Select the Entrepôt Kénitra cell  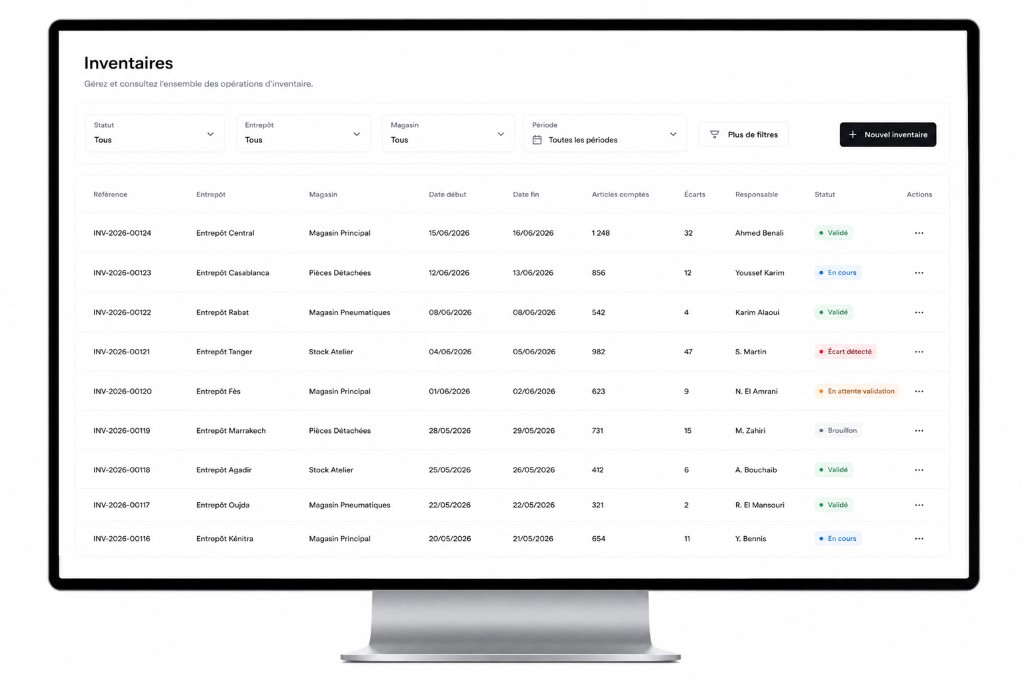(225, 539)
